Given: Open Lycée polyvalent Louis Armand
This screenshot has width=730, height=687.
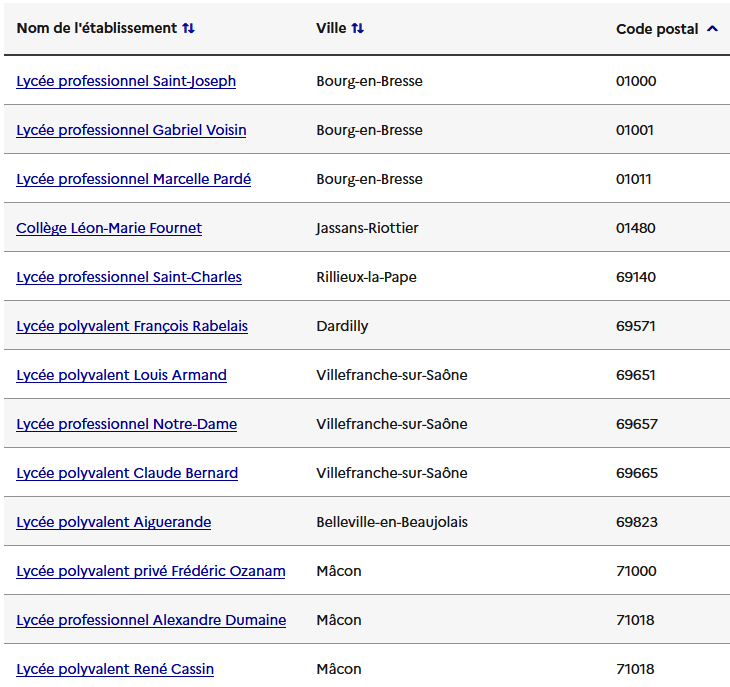Looking at the screenshot, I should coord(121,375).
